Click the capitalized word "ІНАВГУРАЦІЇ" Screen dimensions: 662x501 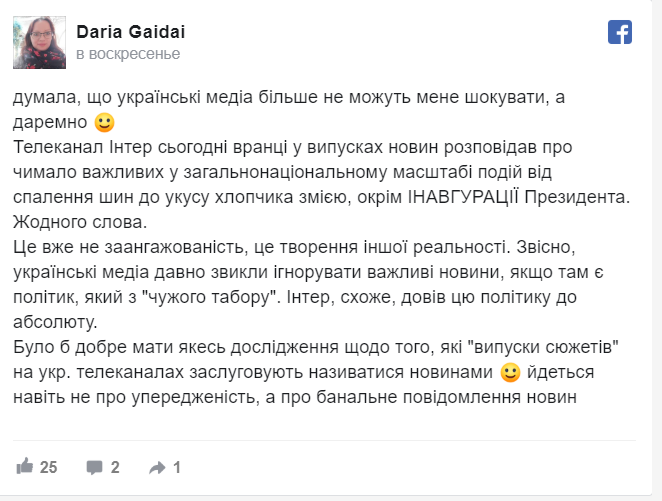tap(463, 197)
